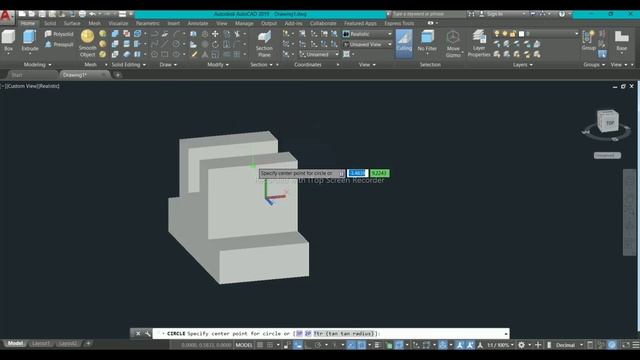The image size is (640, 360).
Task: Open the Realistic visual style dropdown
Action: pyautogui.click(x=367, y=34)
